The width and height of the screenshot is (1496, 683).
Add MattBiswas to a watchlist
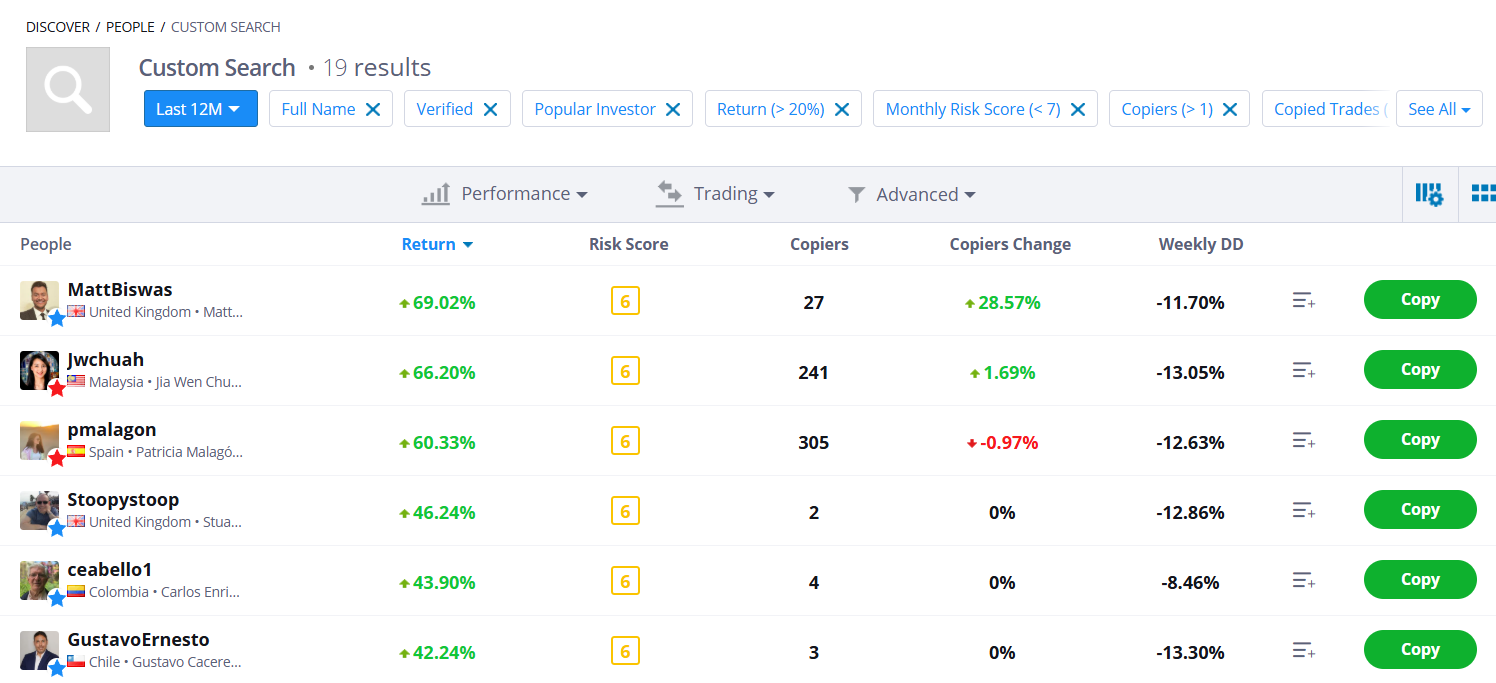tap(1303, 299)
